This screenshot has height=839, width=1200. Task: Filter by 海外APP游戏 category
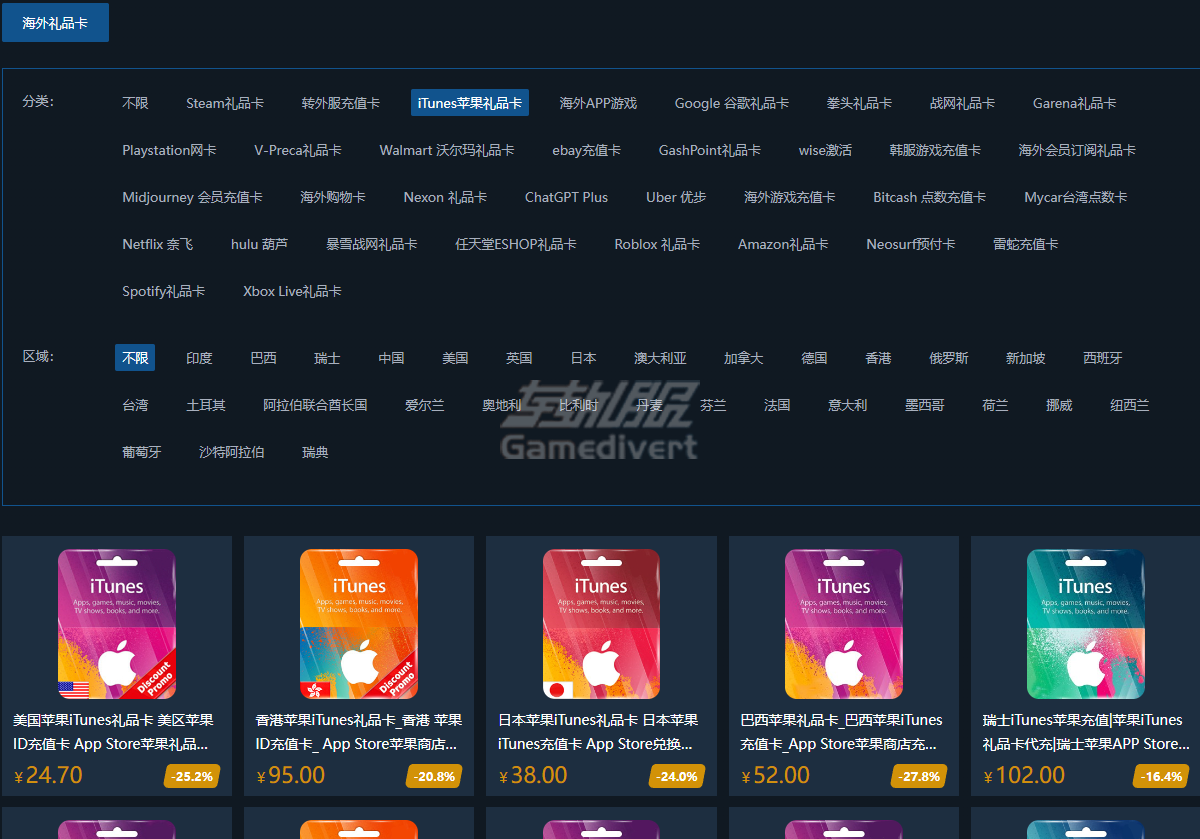tap(598, 103)
